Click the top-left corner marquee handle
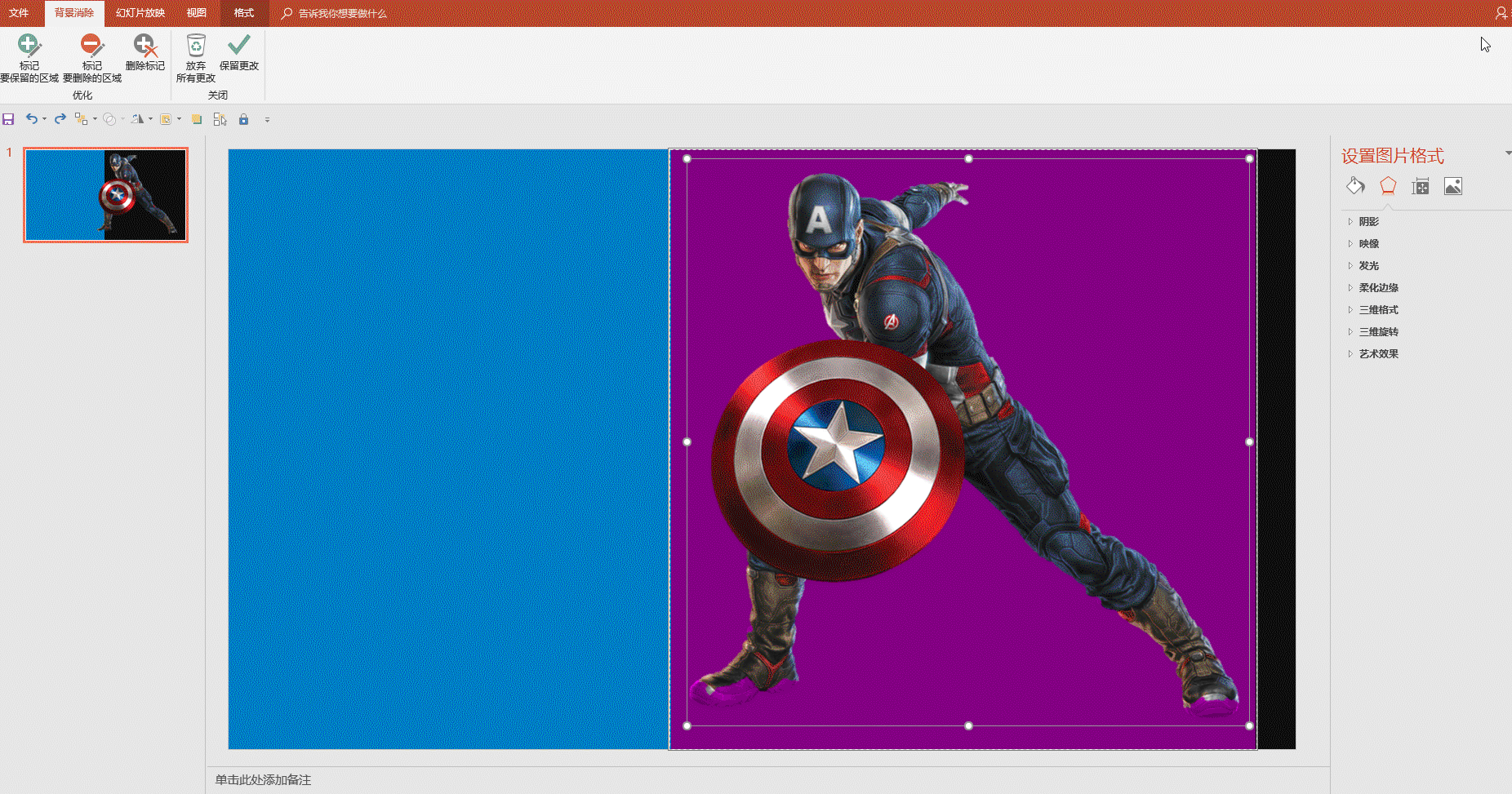This screenshot has width=1512, height=794. click(687, 158)
